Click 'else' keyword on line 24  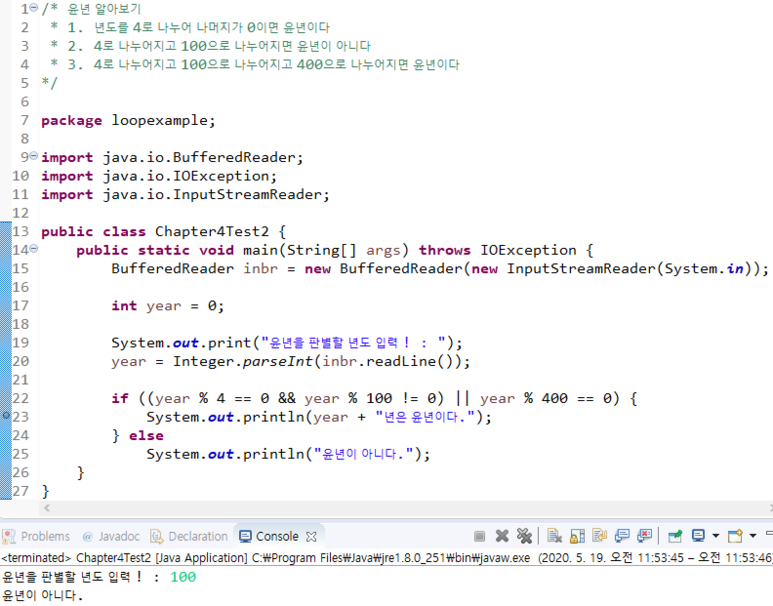(x=146, y=436)
